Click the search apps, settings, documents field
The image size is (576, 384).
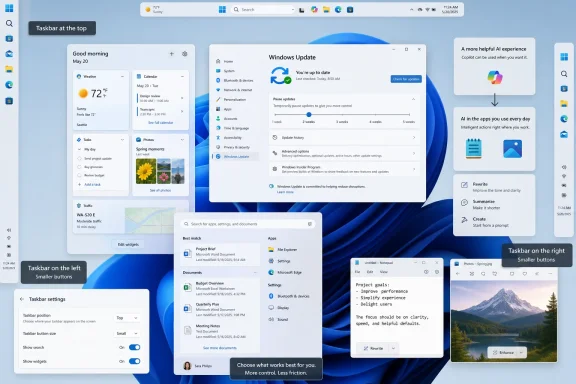click(248, 224)
